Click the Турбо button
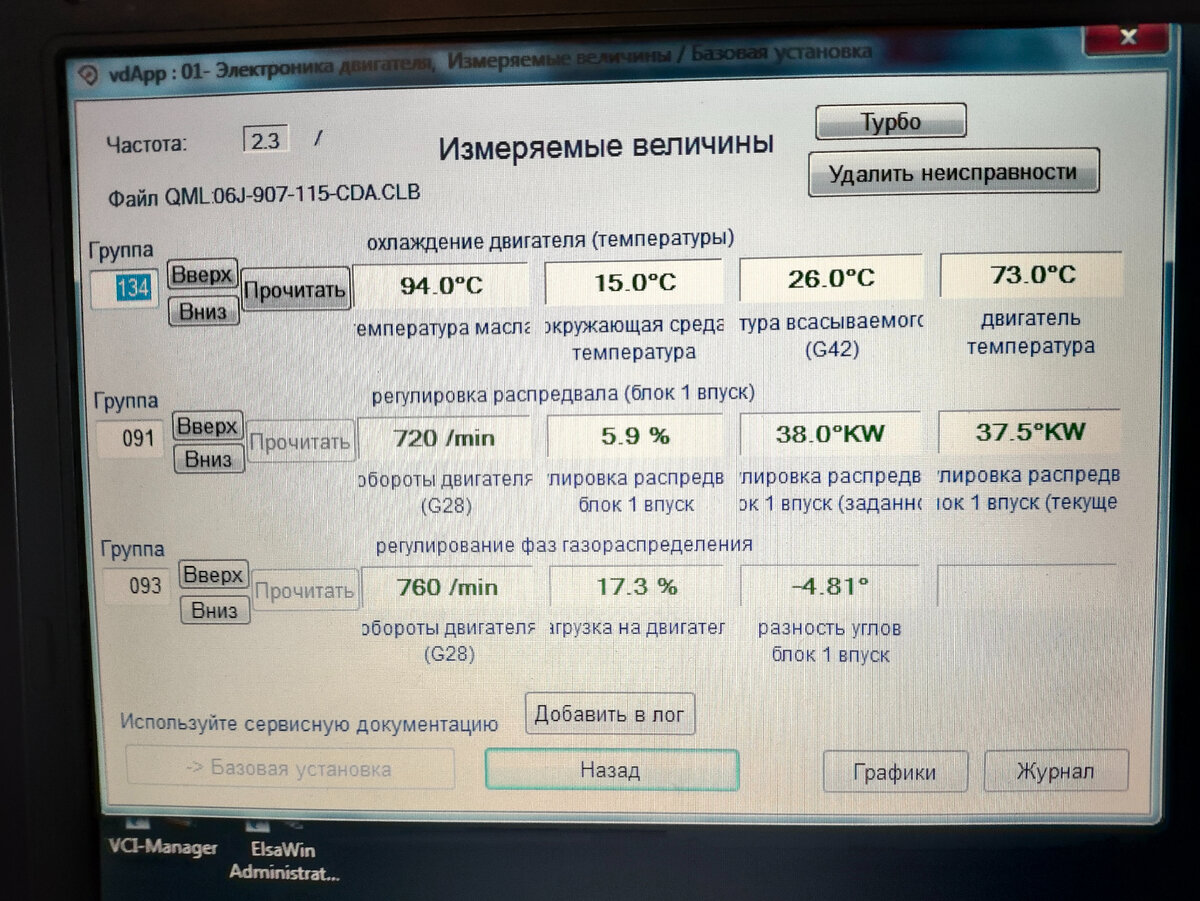1200x901 pixels. [x=889, y=120]
